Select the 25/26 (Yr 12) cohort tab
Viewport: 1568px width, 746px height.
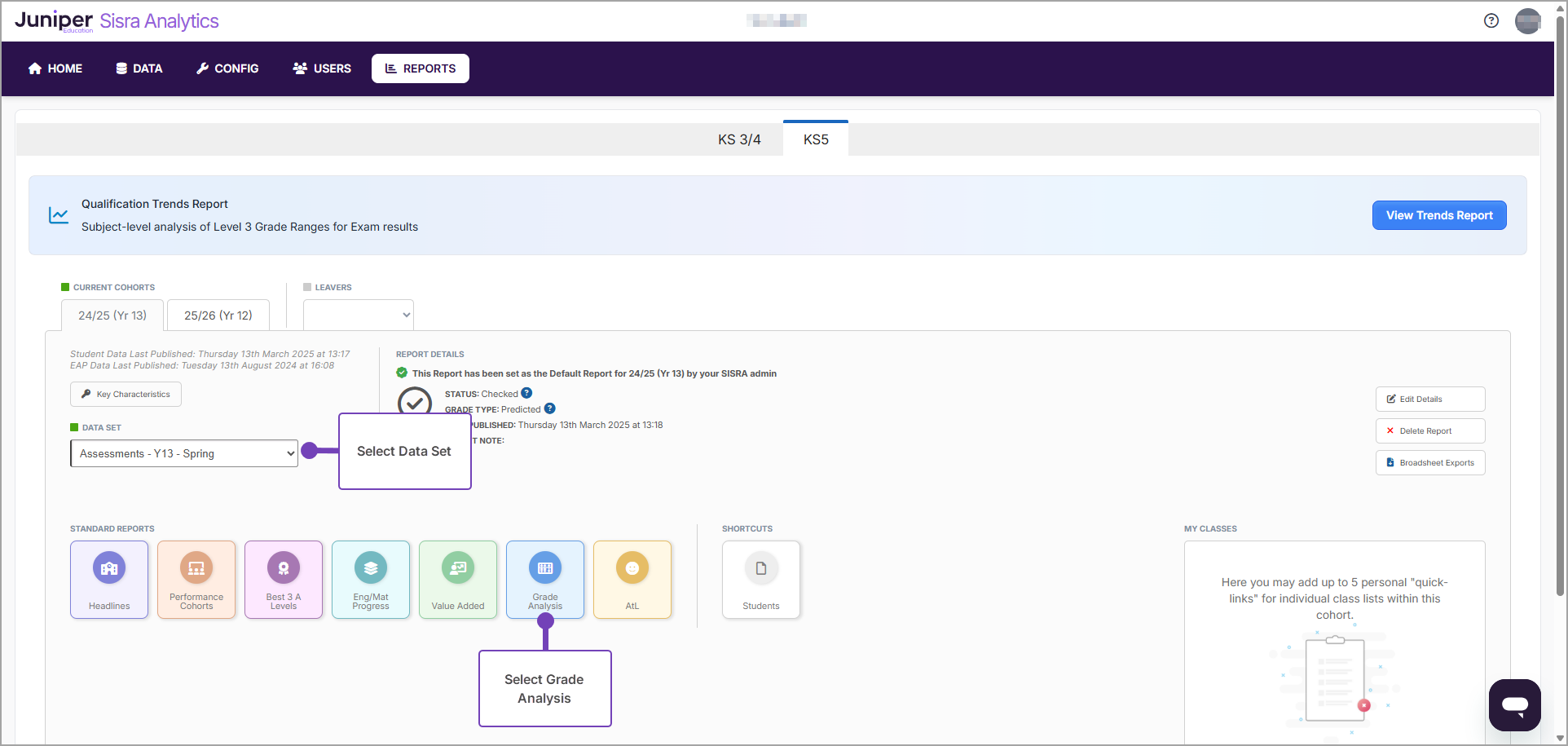218,316
